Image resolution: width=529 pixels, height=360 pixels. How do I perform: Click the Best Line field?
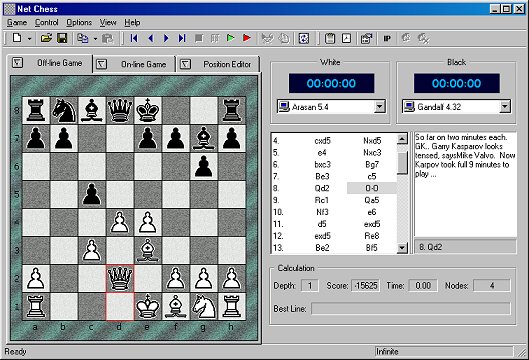411,309
